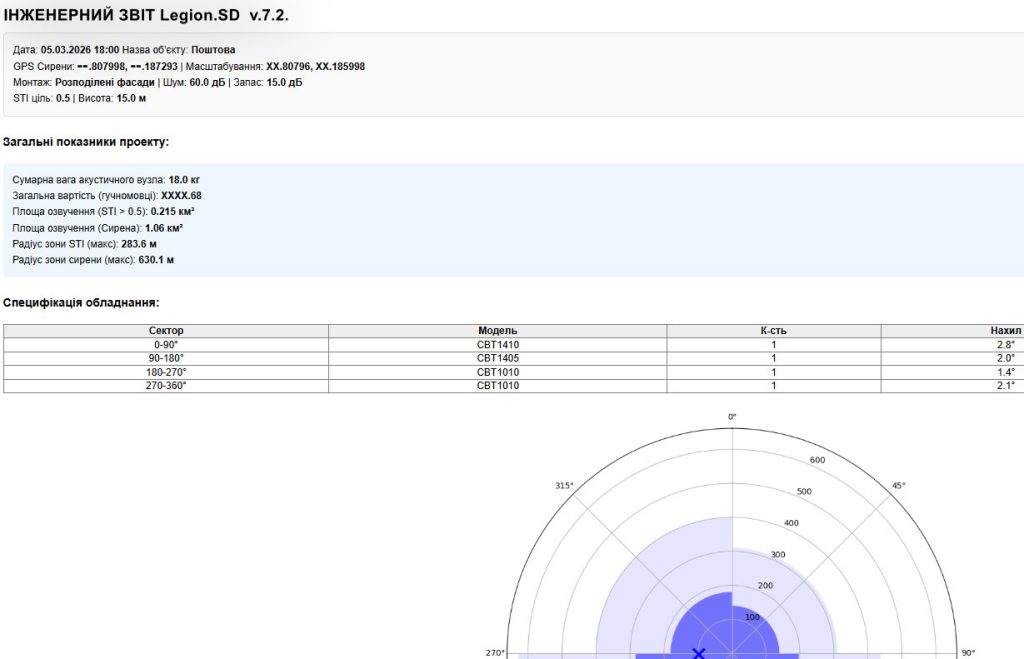Screen dimensions: 1024x659
Task: Click the blue X marker on polar chart
Action: pos(699,653)
